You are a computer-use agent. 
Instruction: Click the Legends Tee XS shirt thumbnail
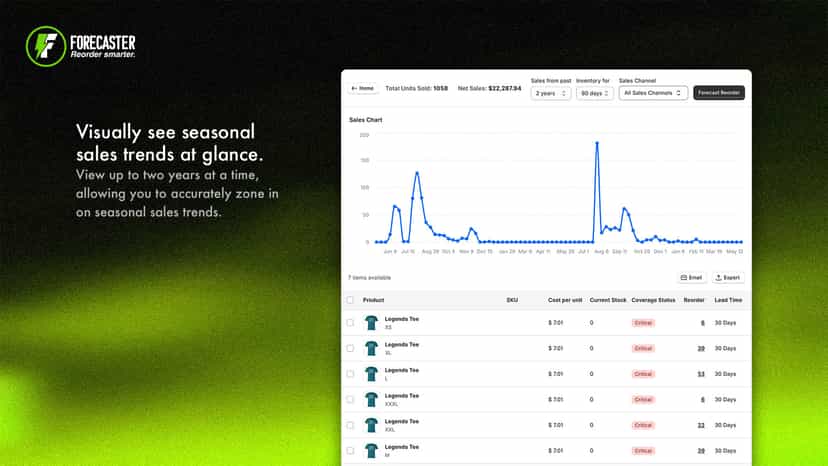[372, 323]
